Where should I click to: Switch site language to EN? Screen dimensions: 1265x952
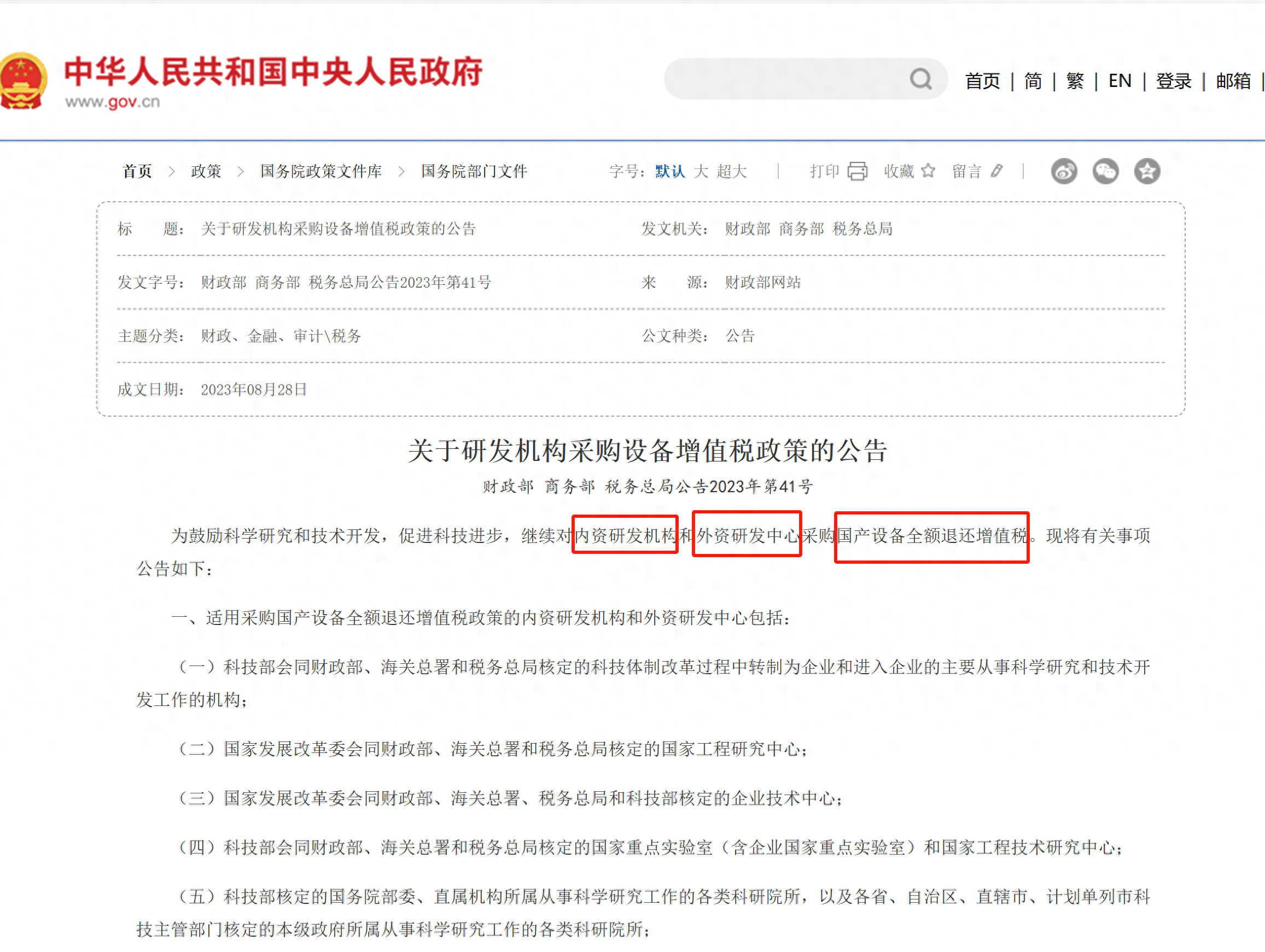(1119, 80)
